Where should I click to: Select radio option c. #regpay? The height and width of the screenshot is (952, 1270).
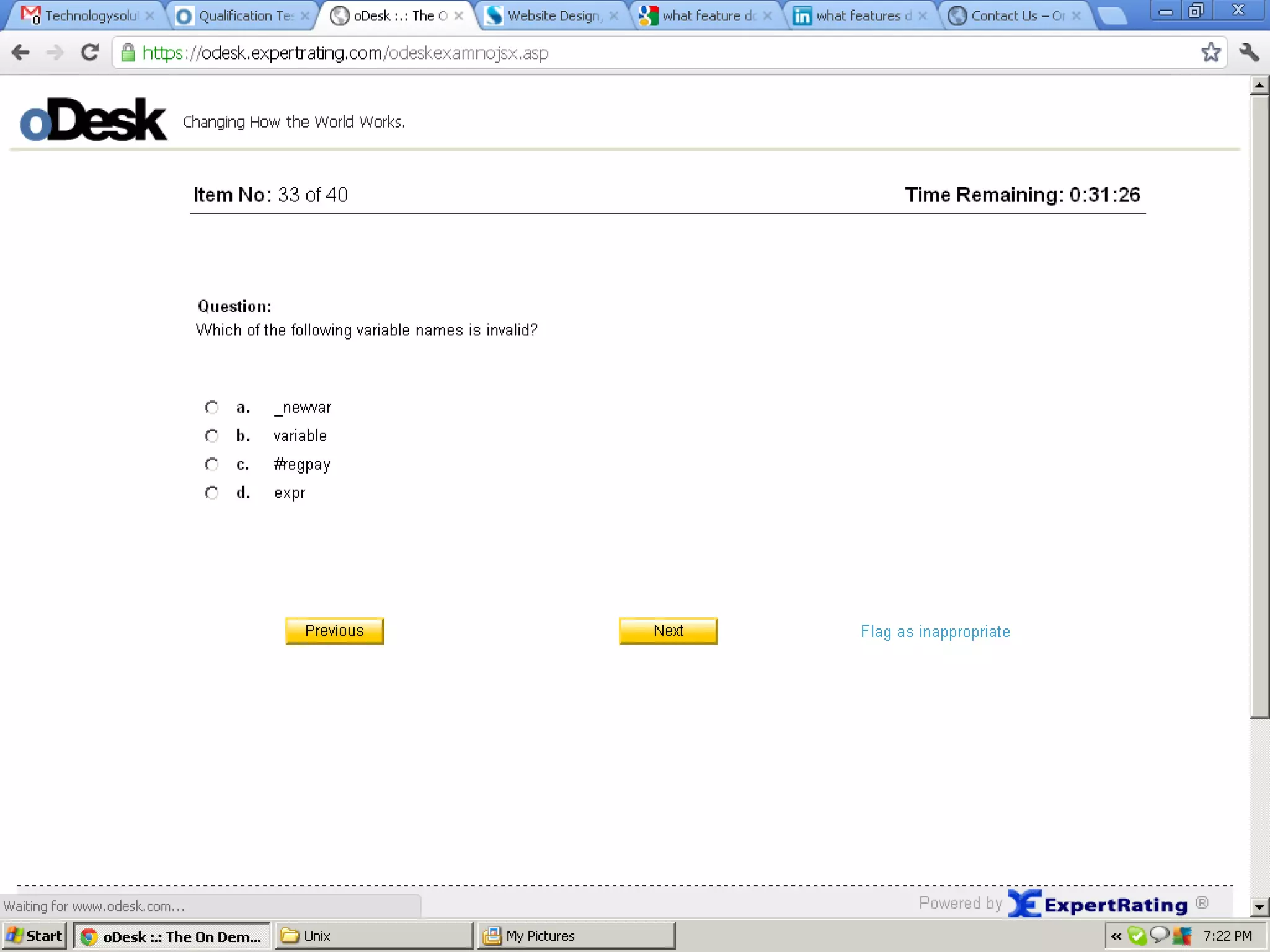pos(211,464)
